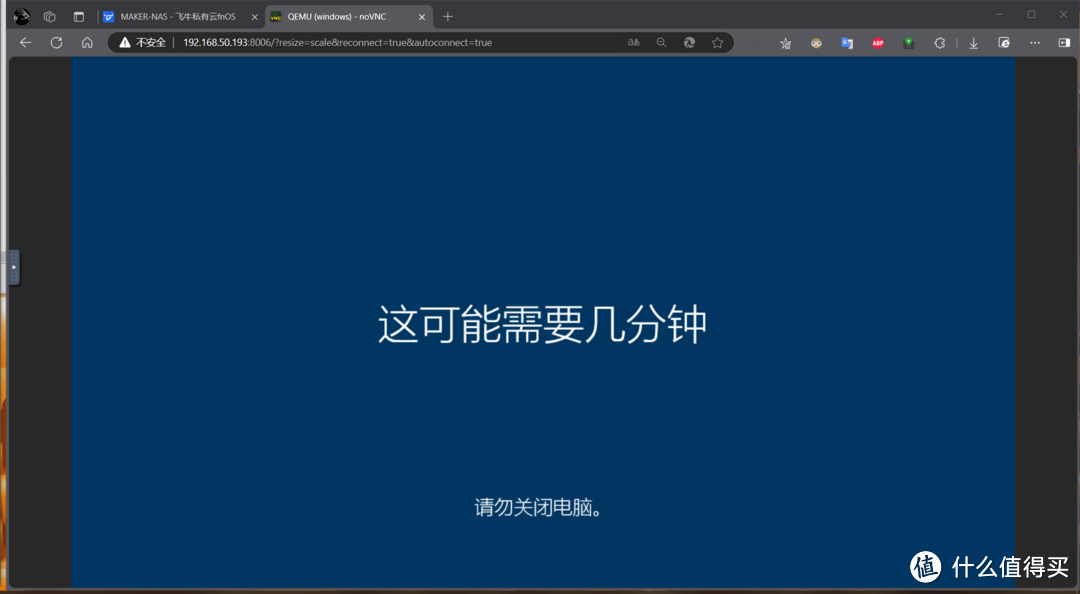Click the translate page icon

[x=634, y=42]
